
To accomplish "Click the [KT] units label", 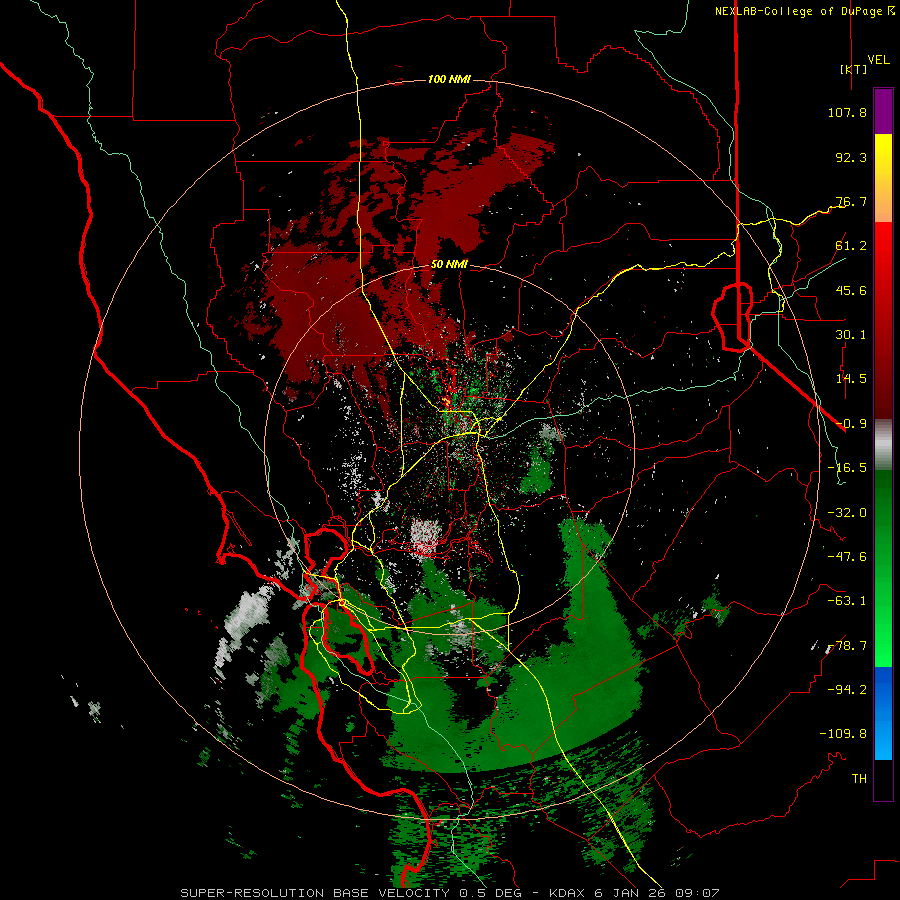I will point(854,69).
